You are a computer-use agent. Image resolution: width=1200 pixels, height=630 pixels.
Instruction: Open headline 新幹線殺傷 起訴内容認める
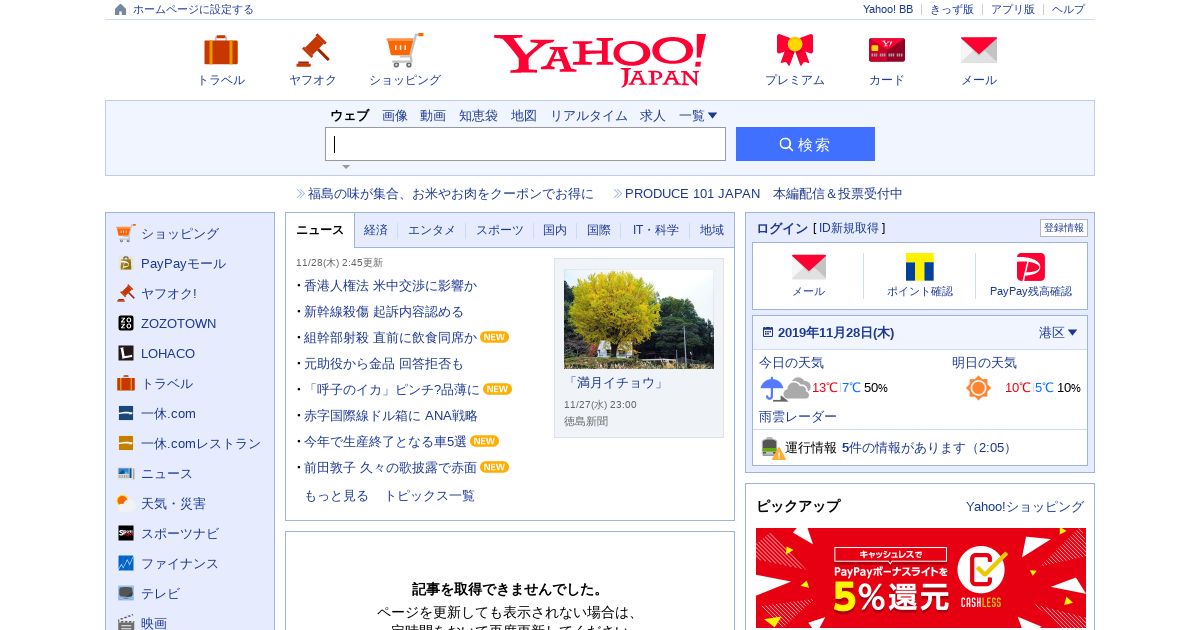384,312
